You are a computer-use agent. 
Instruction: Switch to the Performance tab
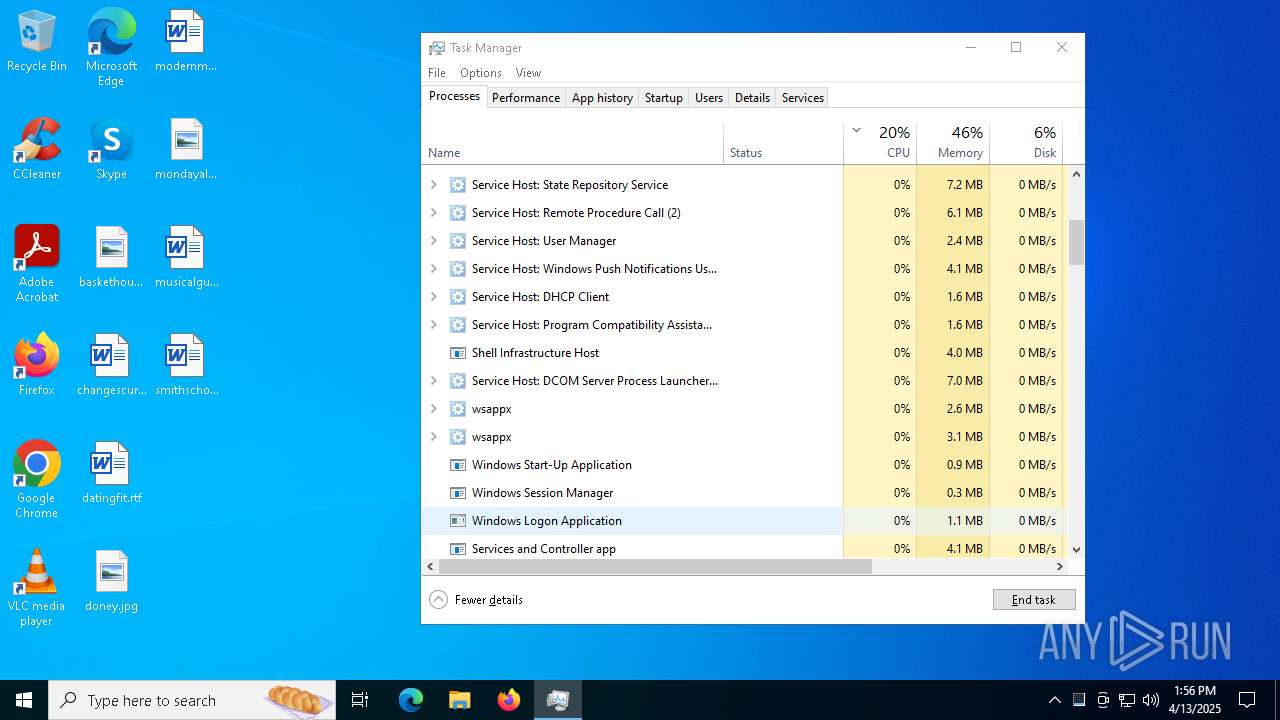tap(526, 98)
